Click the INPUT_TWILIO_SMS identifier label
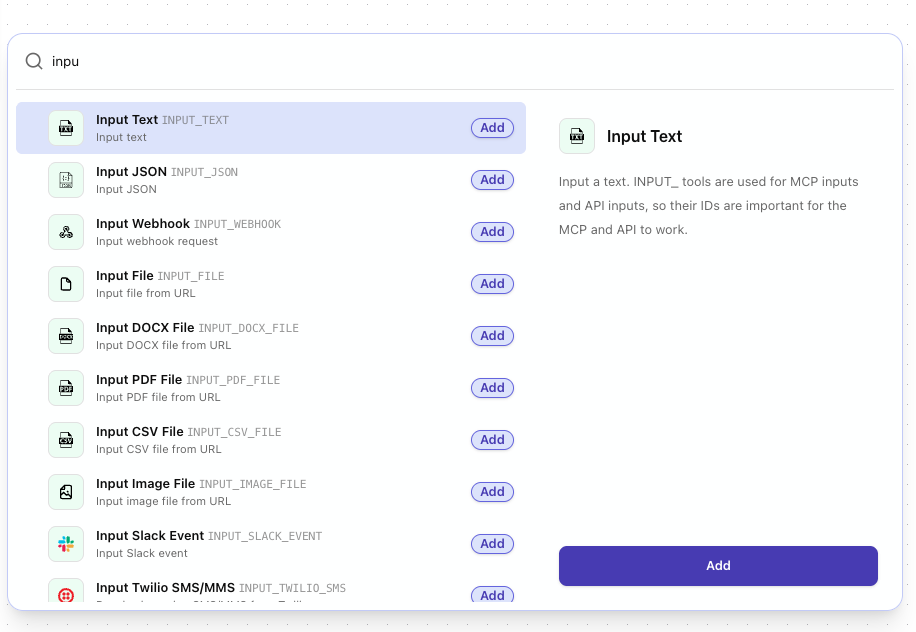The height and width of the screenshot is (632, 916). 293,588
